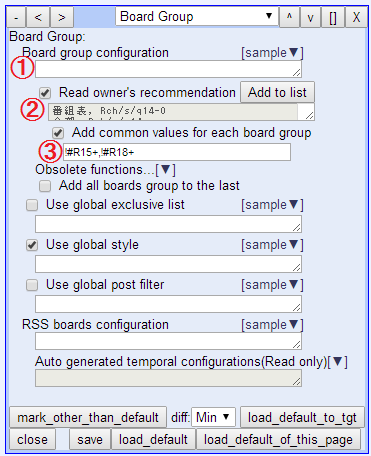Toggle Read owner's recommendation checkbox
371x456 pixels.
click(x=45, y=93)
